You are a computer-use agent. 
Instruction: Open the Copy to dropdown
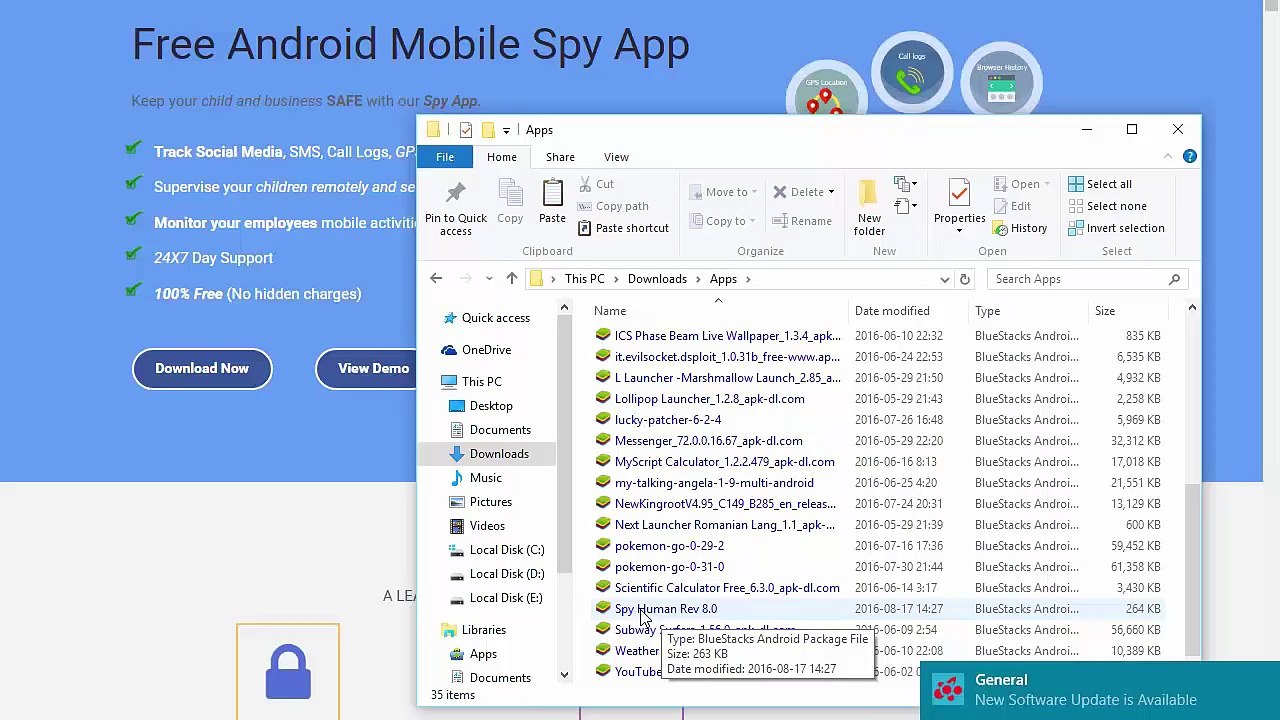pos(724,221)
